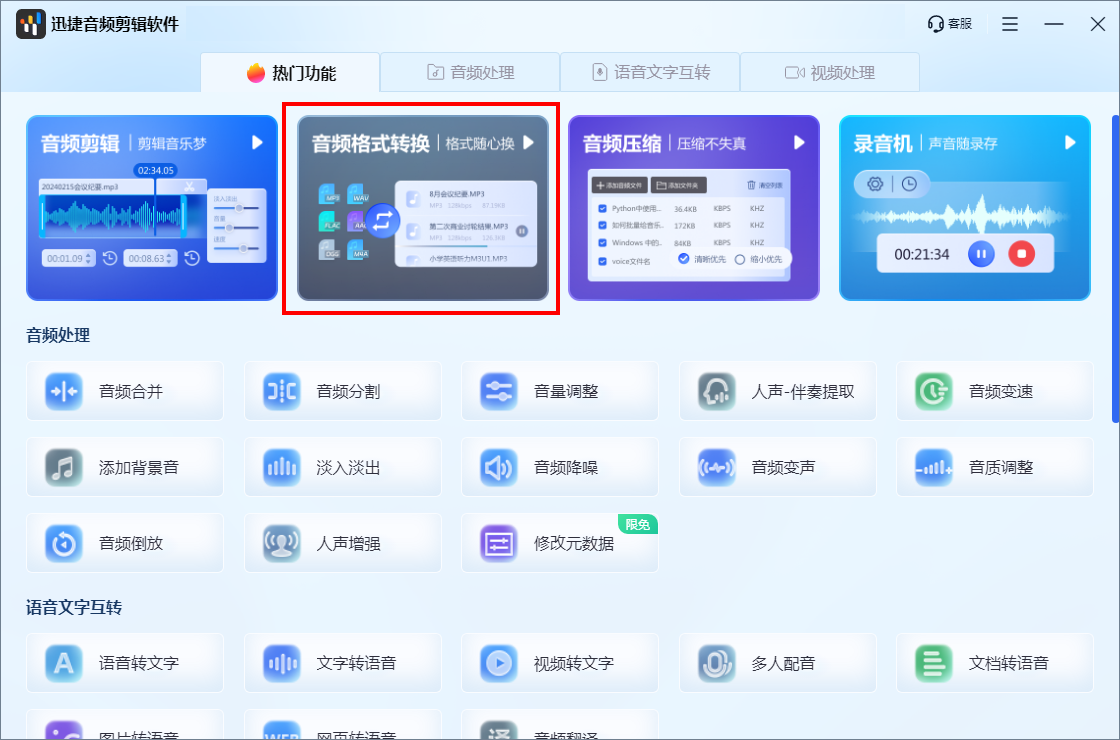This screenshot has width=1120, height=740.
Task: Open the 音质调整 tool icon
Action: pyautogui.click(x=934, y=468)
